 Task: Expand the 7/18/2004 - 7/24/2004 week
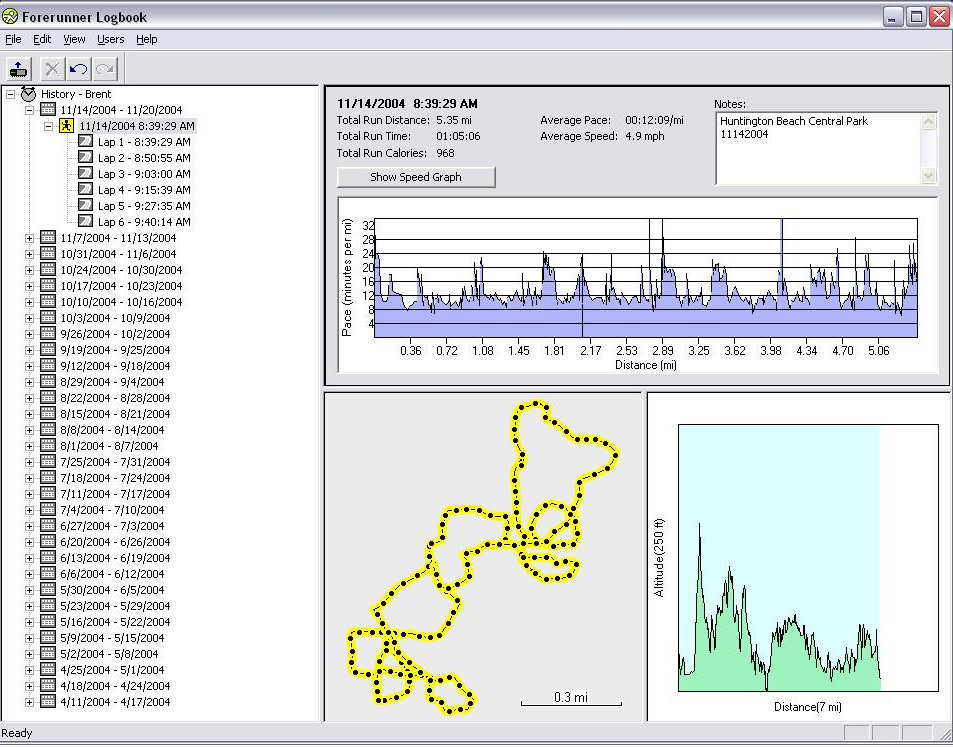point(29,478)
